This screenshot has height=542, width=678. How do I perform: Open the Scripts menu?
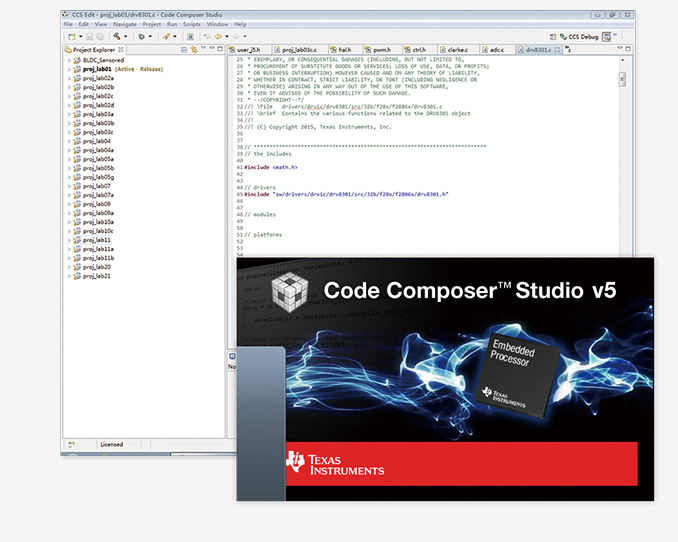click(192, 24)
